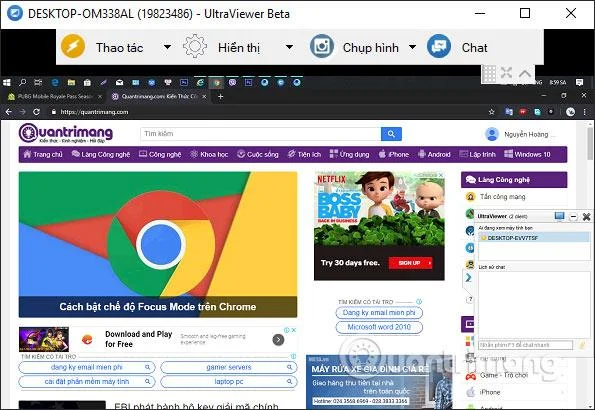Click the Đăng ký email miễn phí link
The image size is (595, 410).
click(379, 312)
